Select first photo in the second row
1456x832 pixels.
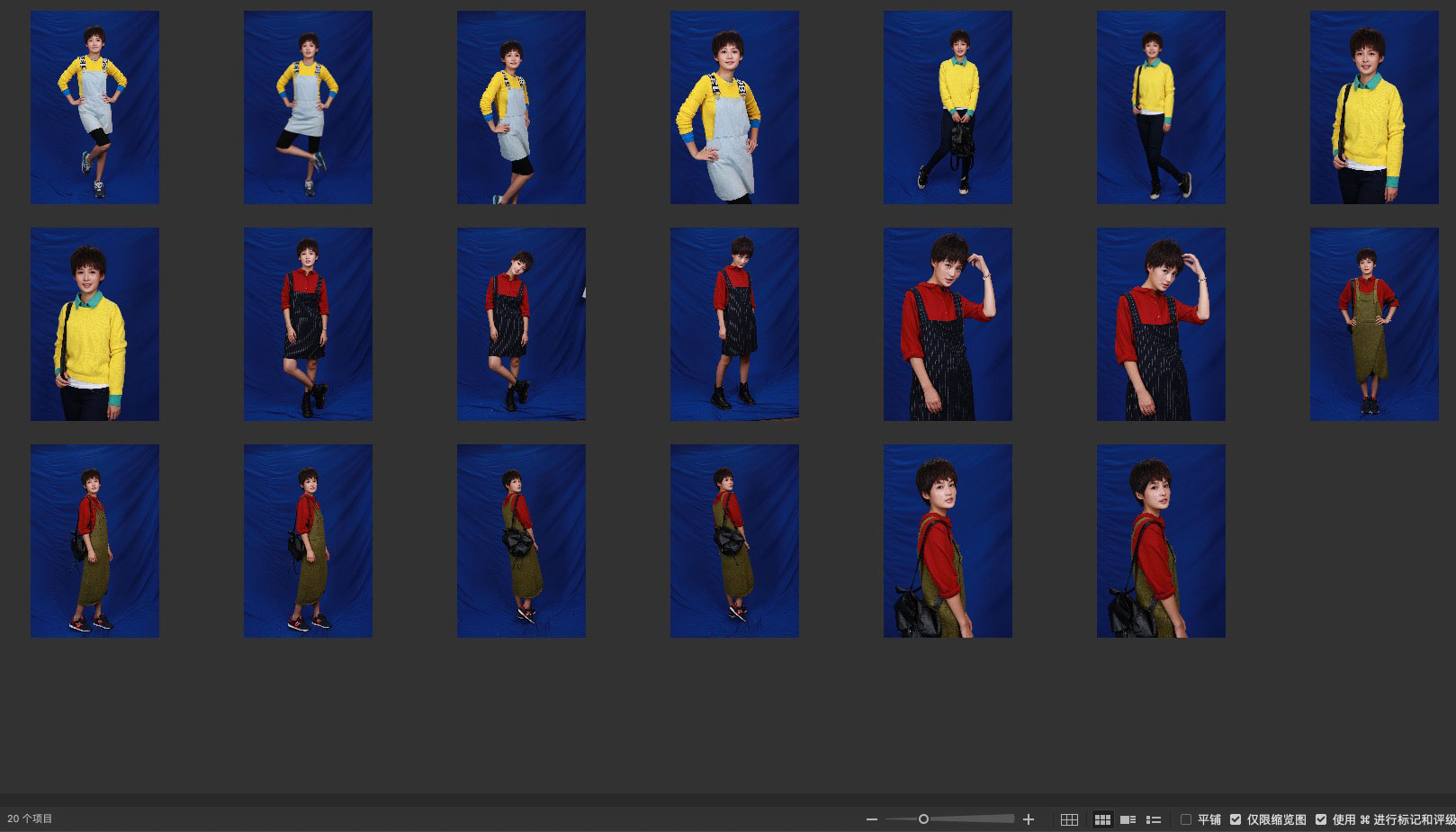[94, 324]
